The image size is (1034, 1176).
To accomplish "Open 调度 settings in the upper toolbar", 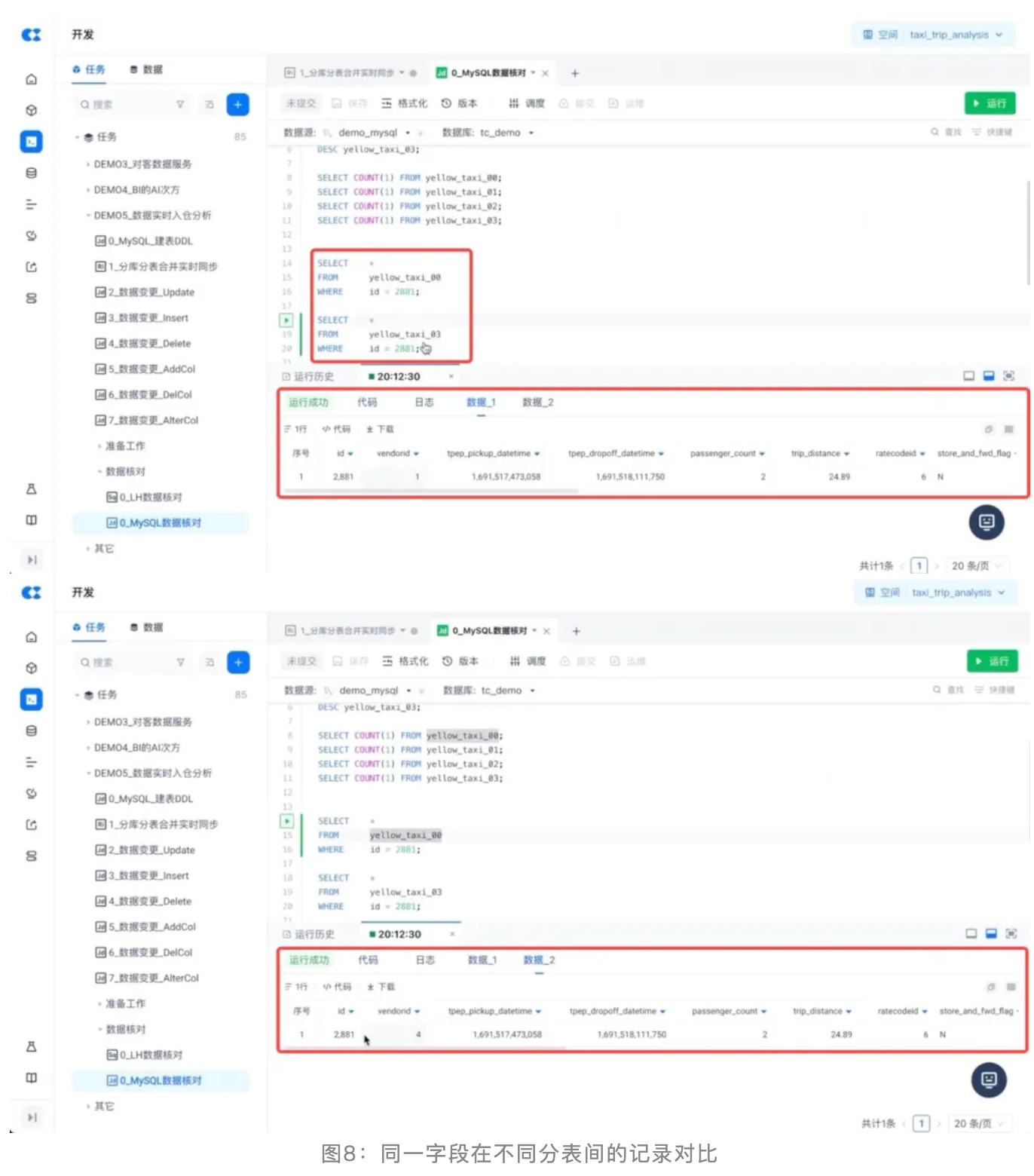I will pyautogui.click(x=527, y=103).
